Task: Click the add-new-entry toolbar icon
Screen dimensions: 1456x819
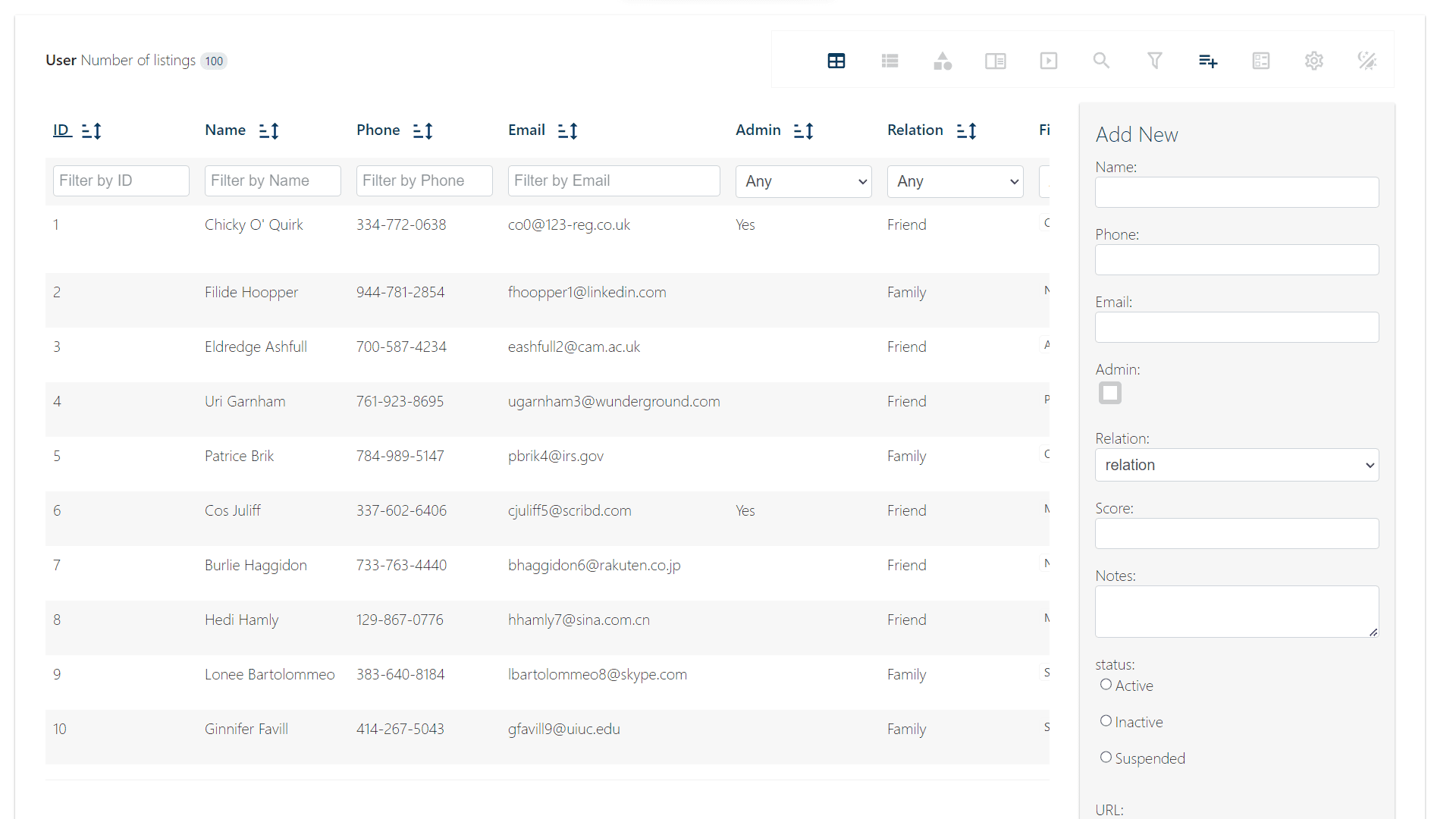Action: [1207, 61]
